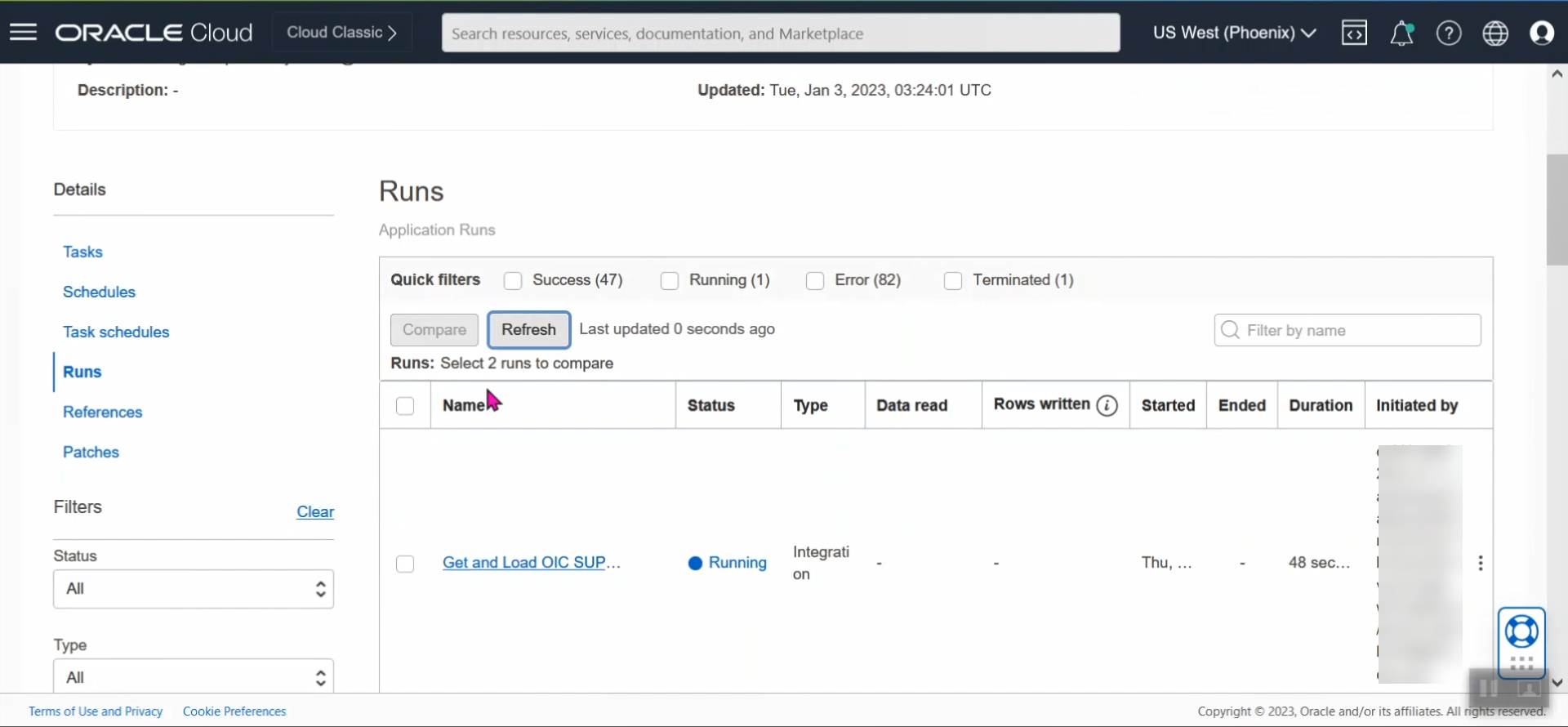Enable the Success (47) quick filter
The width and height of the screenshot is (1568, 727).
tap(513, 281)
